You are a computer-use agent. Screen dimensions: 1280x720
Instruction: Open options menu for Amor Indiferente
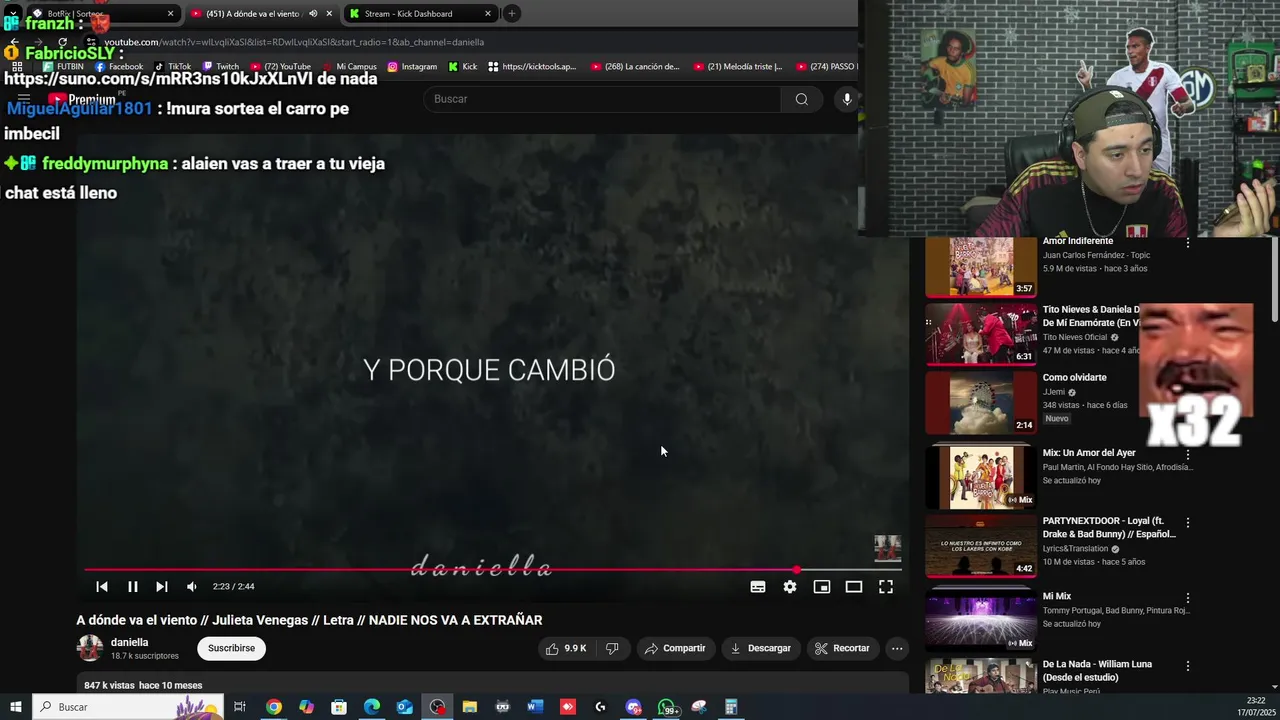[x=1188, y=243]
